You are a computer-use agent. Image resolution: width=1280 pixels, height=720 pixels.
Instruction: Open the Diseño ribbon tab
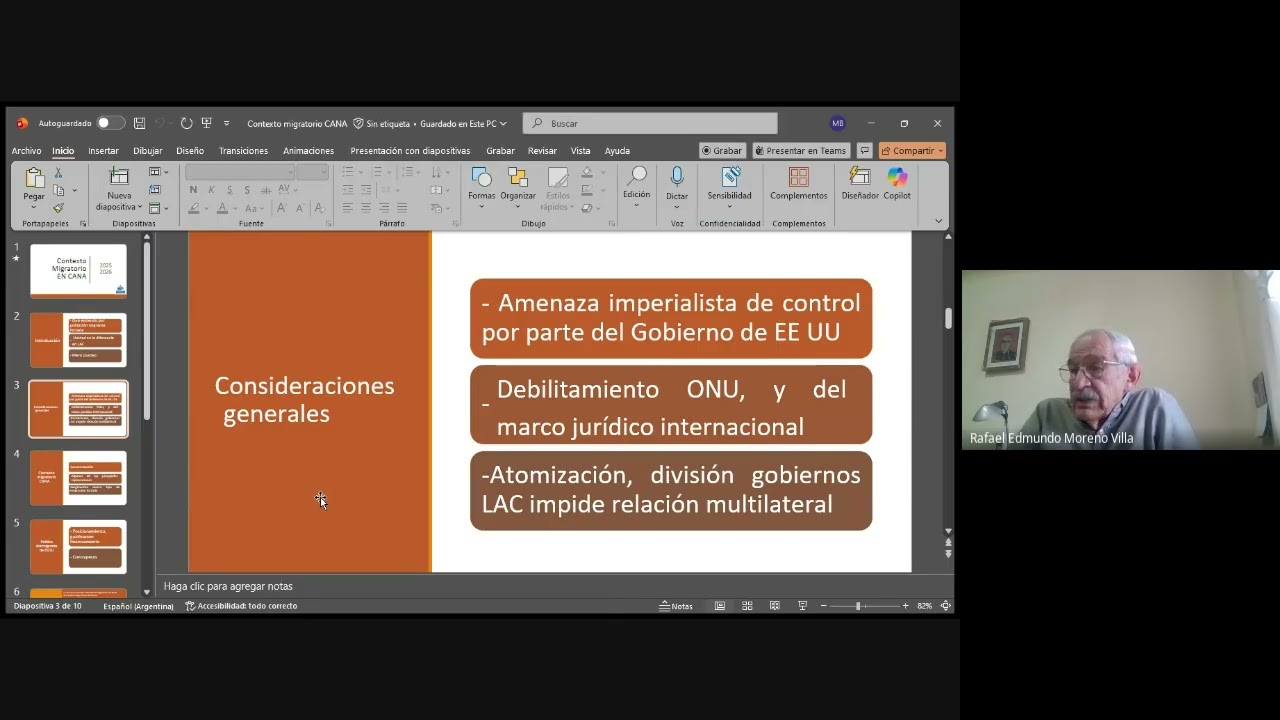click(x=190, y=151)
